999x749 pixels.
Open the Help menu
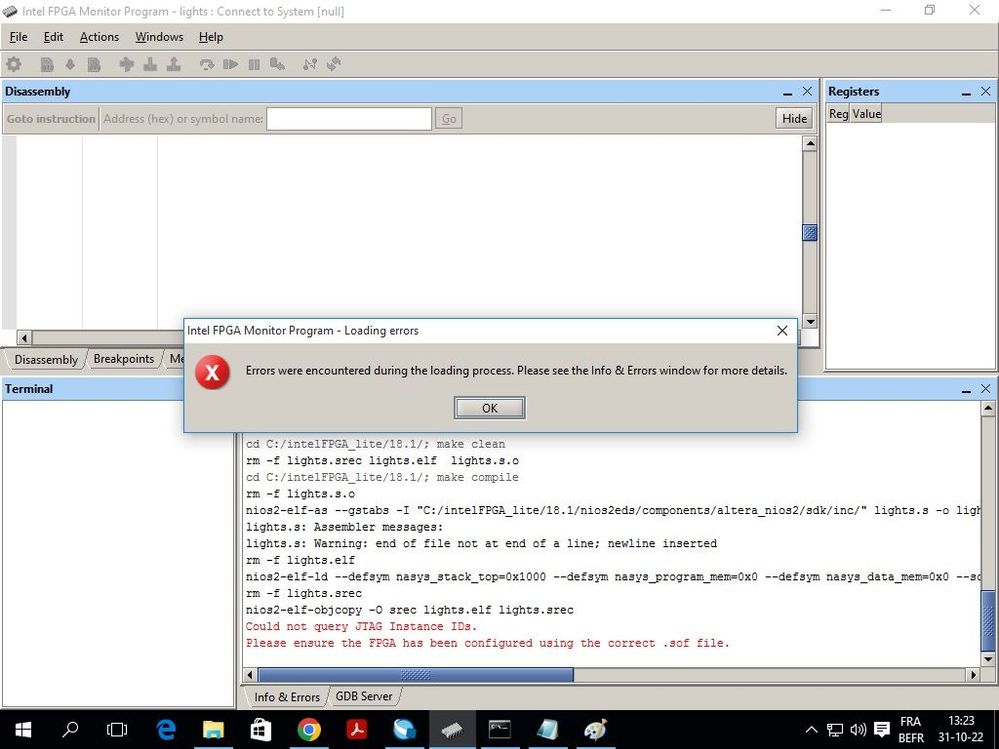click(211, 37)
